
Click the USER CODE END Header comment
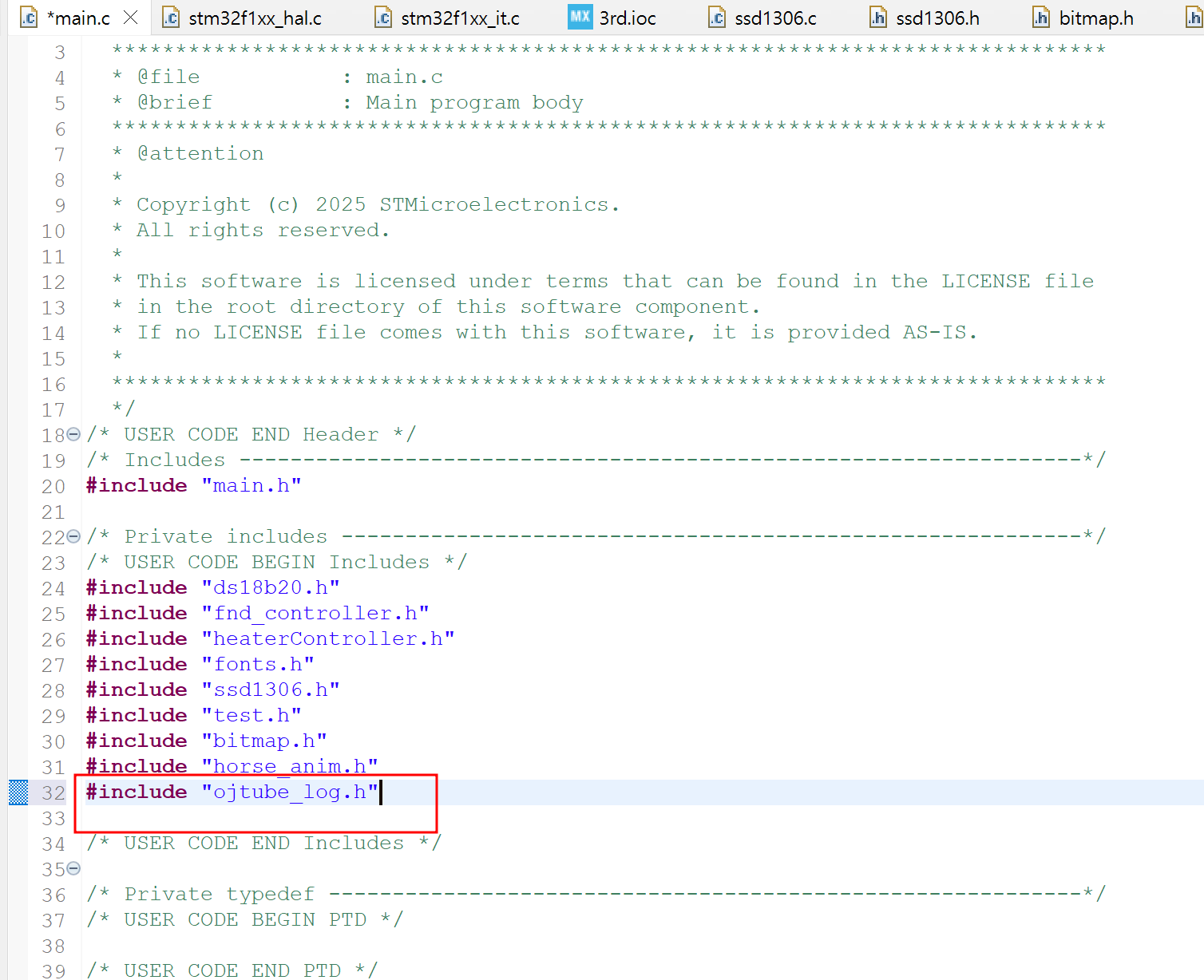click(x=251, y=434)
